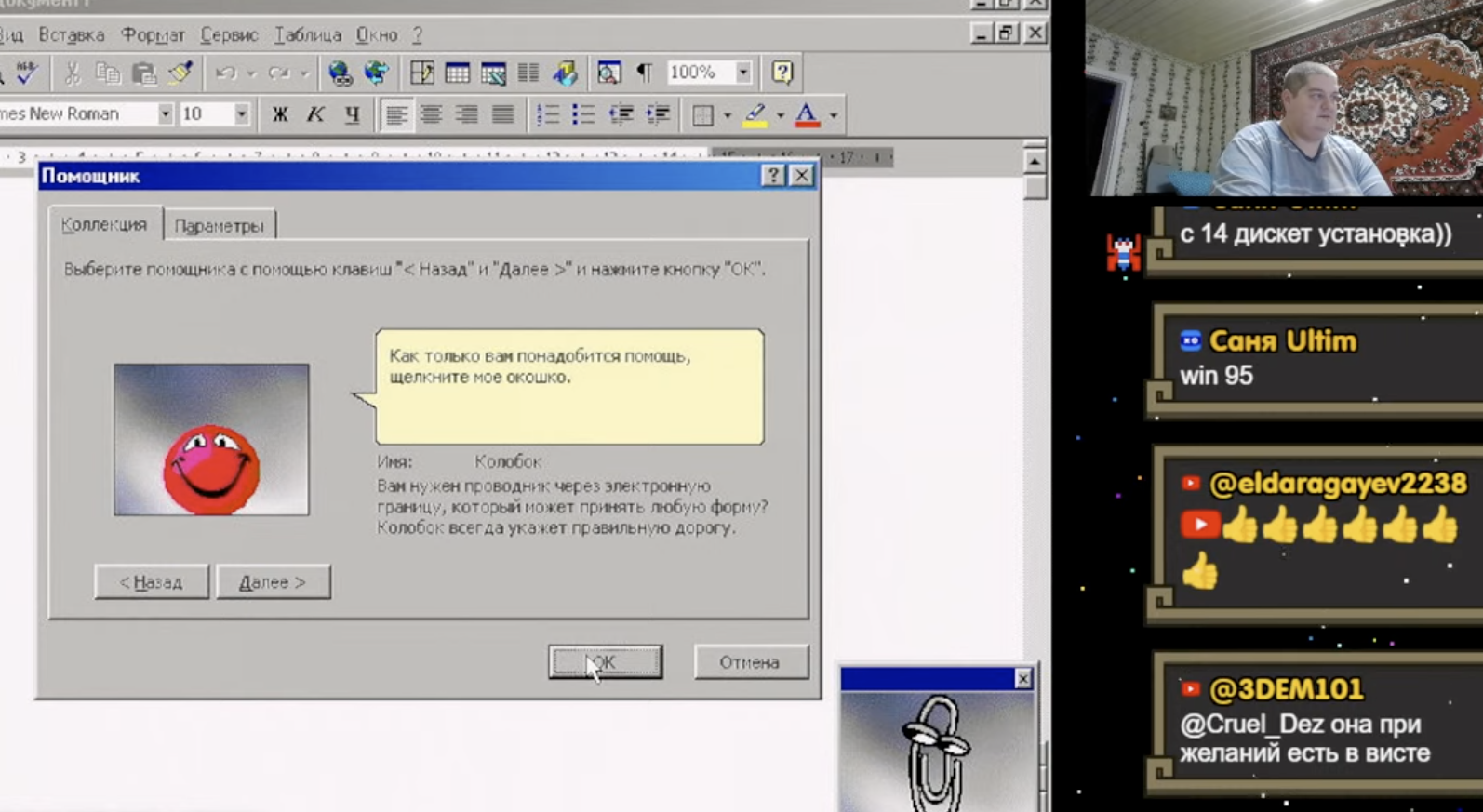The width and height of the screenshot is (1483, 812).
Task: Align text to the right
Action: pos(467,114)
